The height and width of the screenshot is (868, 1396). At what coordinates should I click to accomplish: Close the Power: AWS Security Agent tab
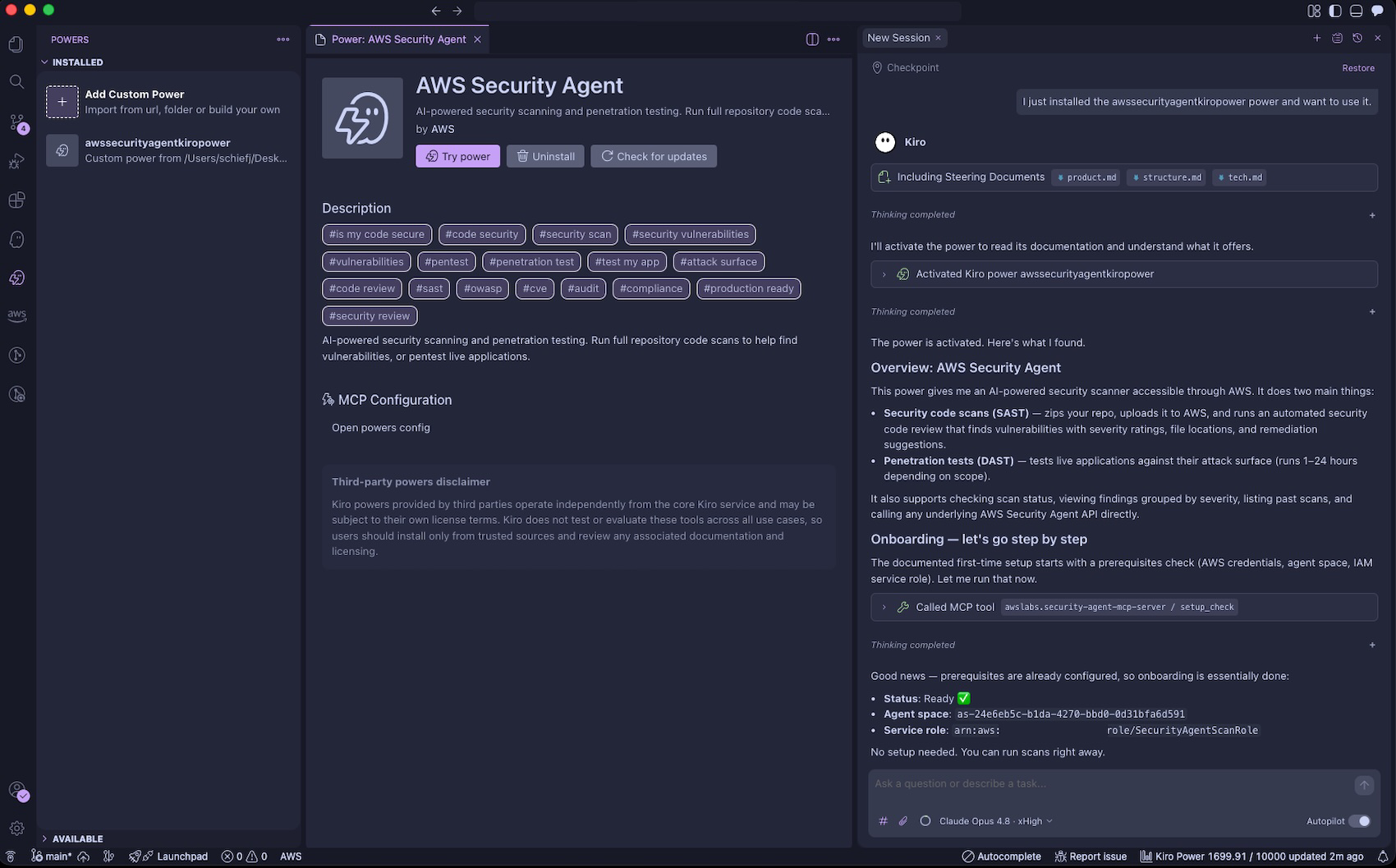click(477, 39)
